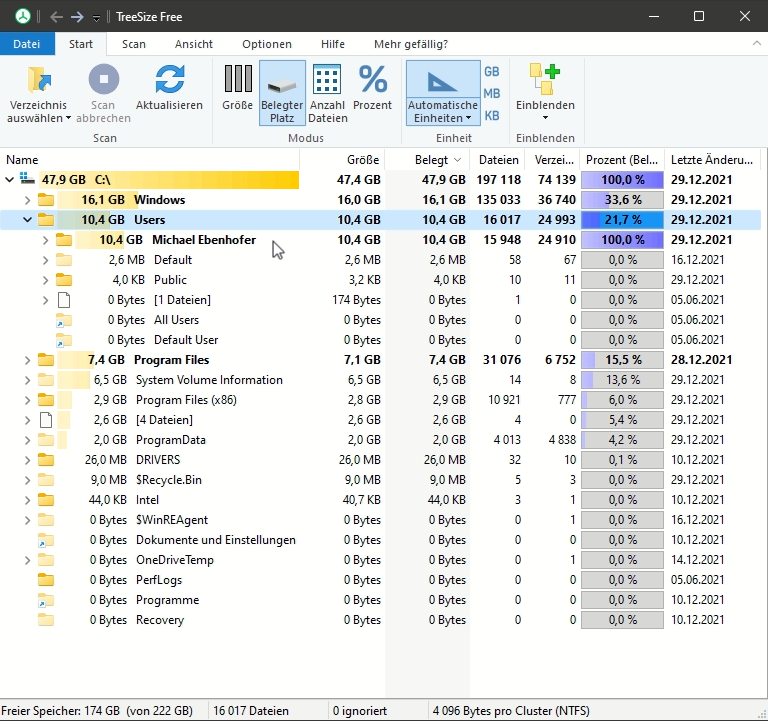Sort by the Belegt column header
Image resolution: width=768 pixels, height=721 pixels.
point(427,160)
